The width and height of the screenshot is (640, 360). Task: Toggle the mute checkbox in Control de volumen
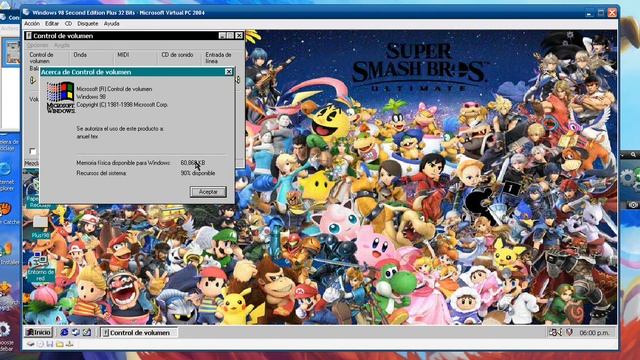point(33,151)
